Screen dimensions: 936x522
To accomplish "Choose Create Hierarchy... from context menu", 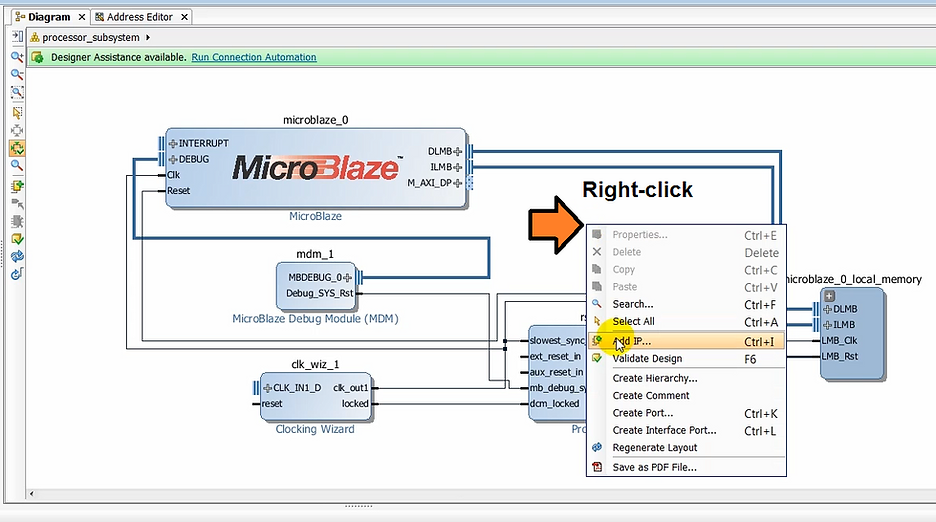I will pos(655,378).
